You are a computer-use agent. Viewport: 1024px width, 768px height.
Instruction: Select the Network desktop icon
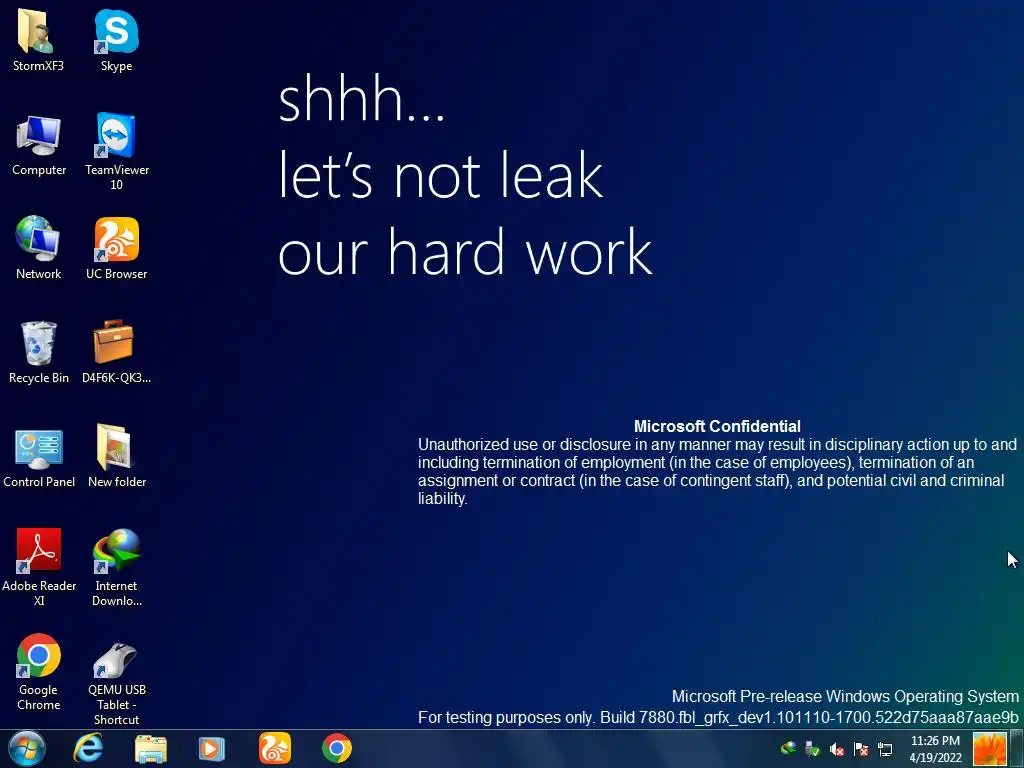pos(39,248)
